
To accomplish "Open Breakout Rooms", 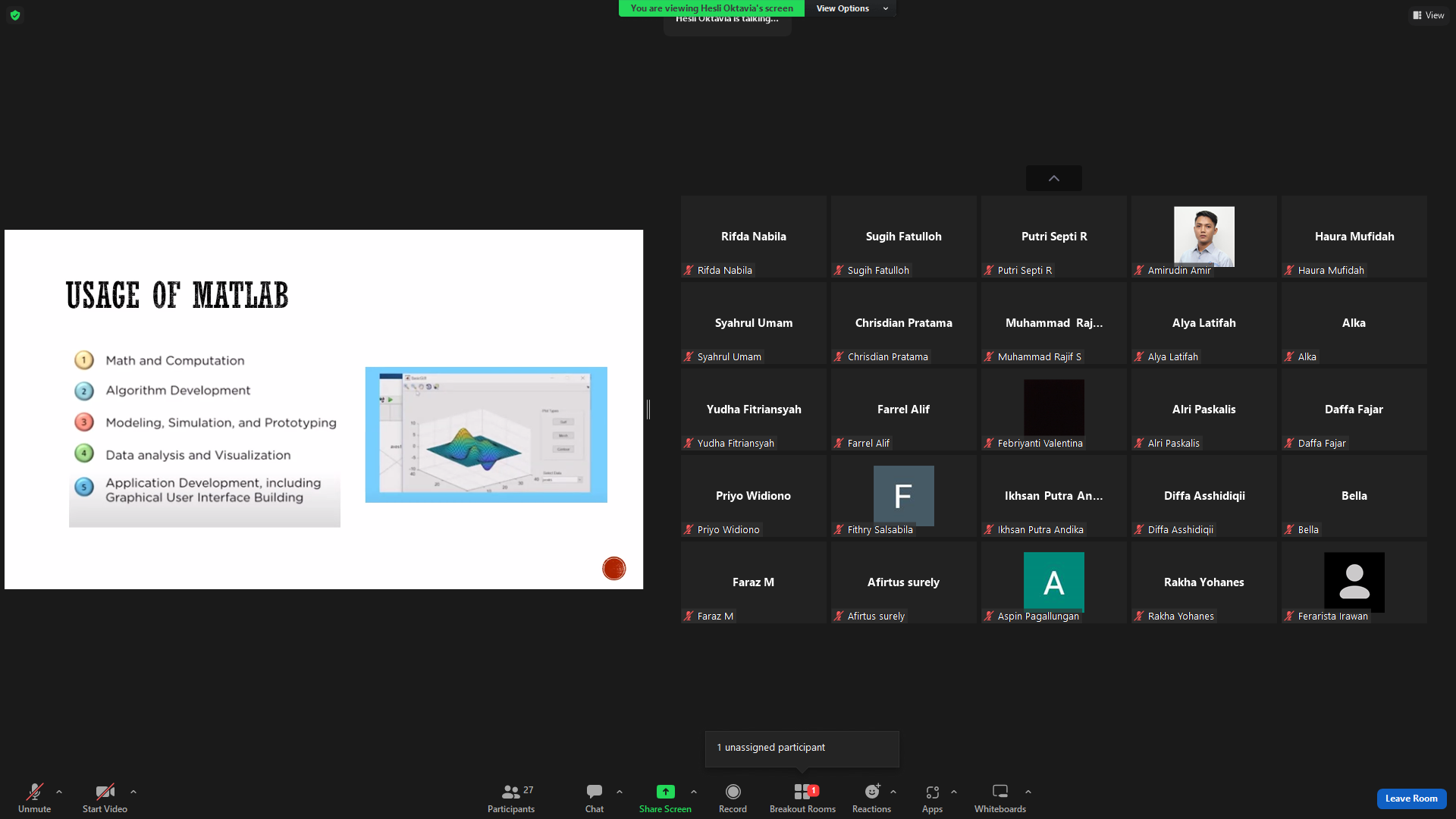I will click(x=802, y=798).
